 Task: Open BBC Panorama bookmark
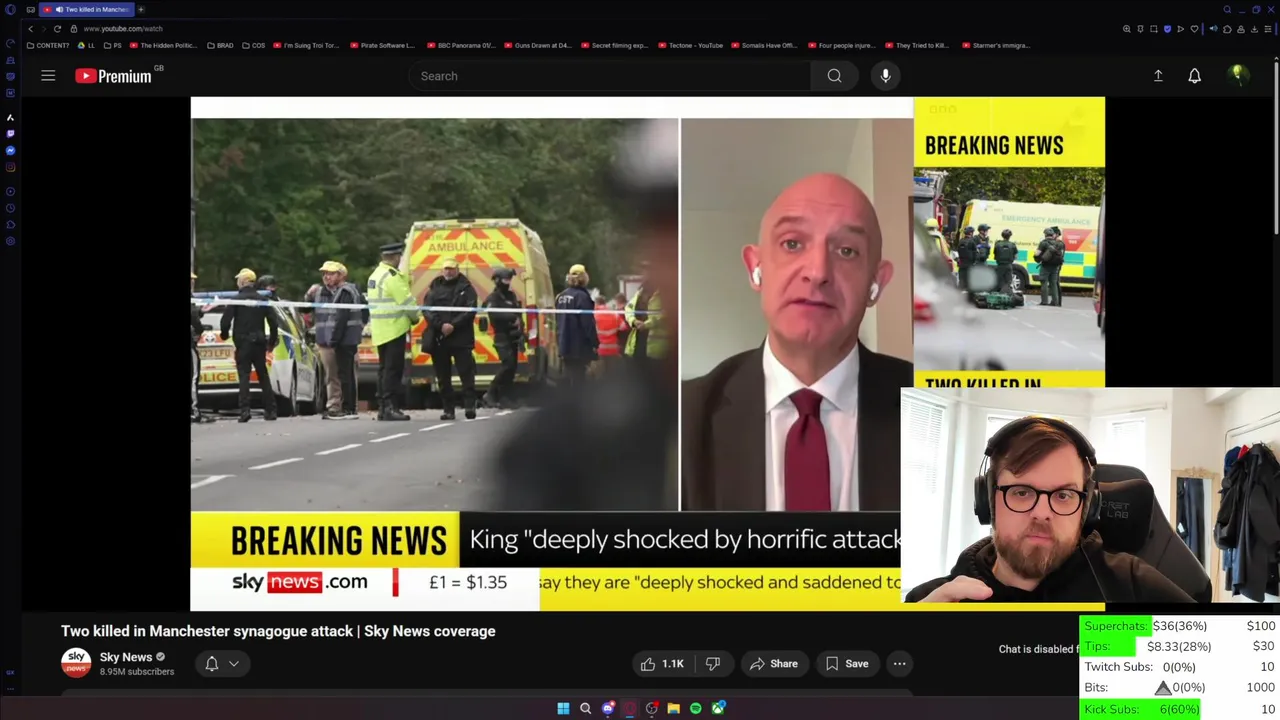click(x=461, y=45)
